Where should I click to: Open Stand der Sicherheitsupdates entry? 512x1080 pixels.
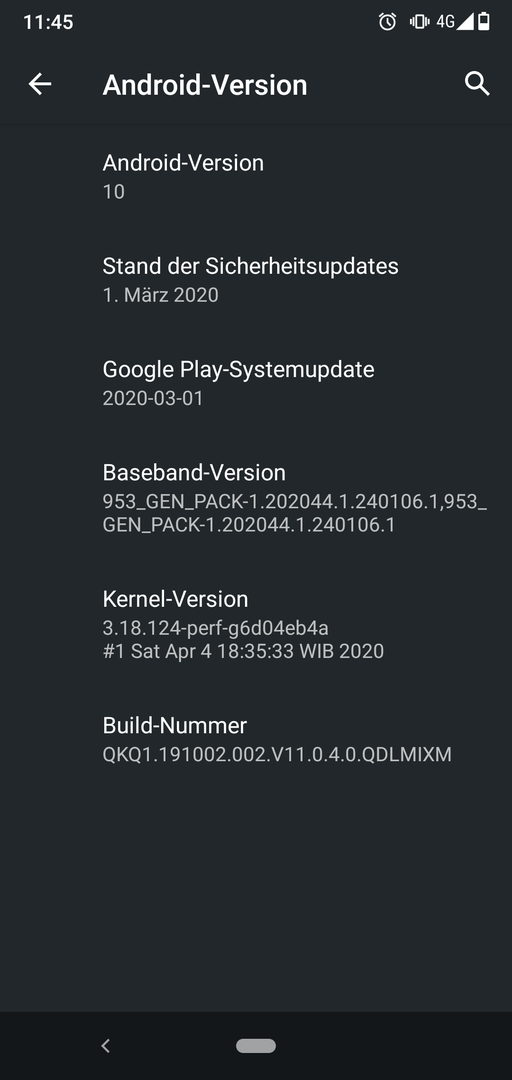[x=256, y=280]
